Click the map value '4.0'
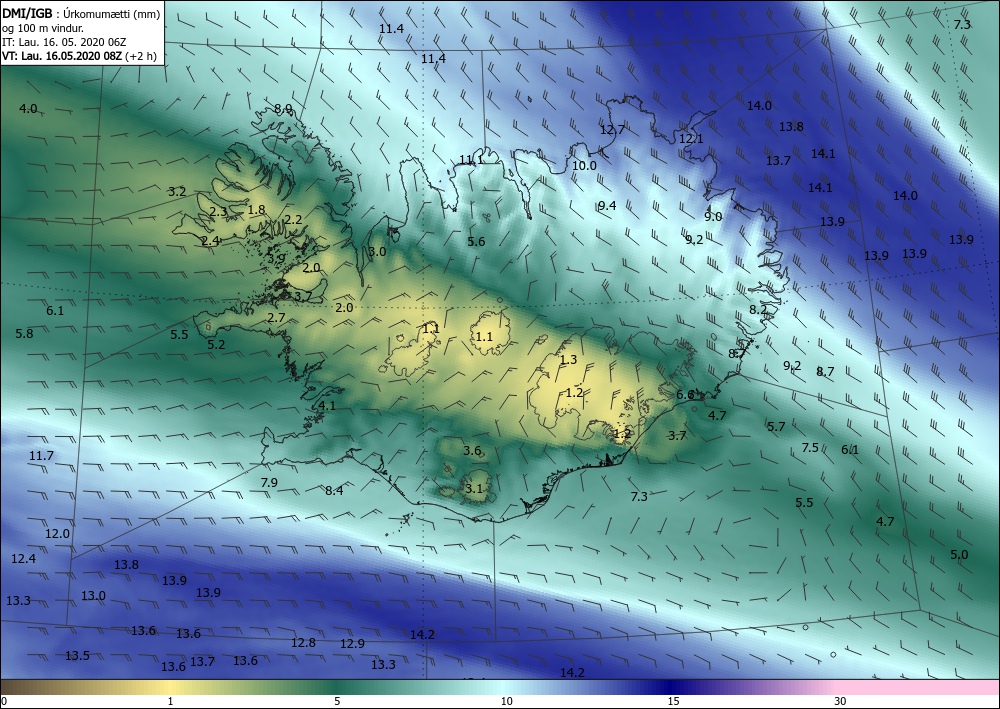 (x=28, y=108)
